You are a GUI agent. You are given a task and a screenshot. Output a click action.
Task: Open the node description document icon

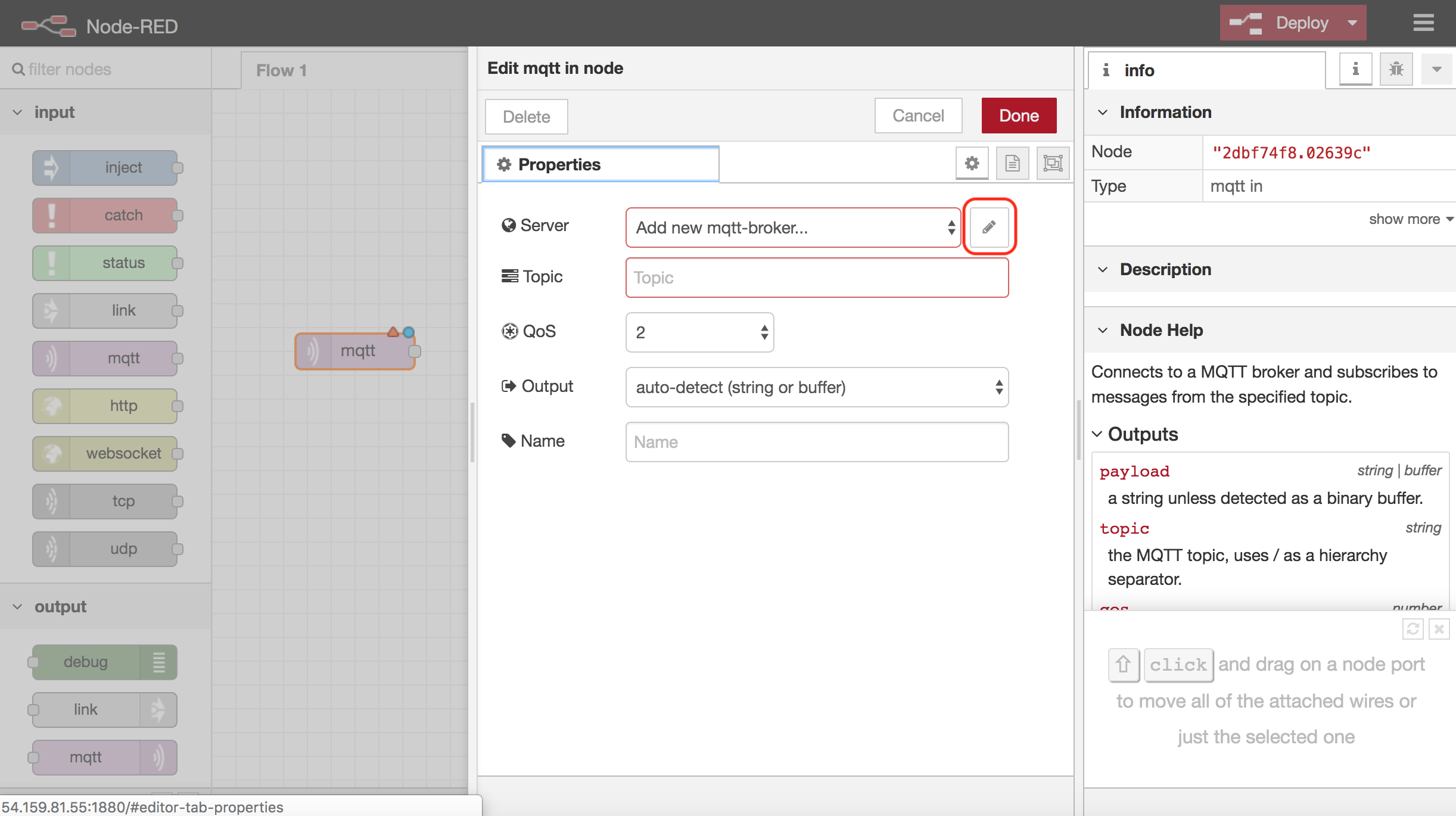pos(1012,163)
